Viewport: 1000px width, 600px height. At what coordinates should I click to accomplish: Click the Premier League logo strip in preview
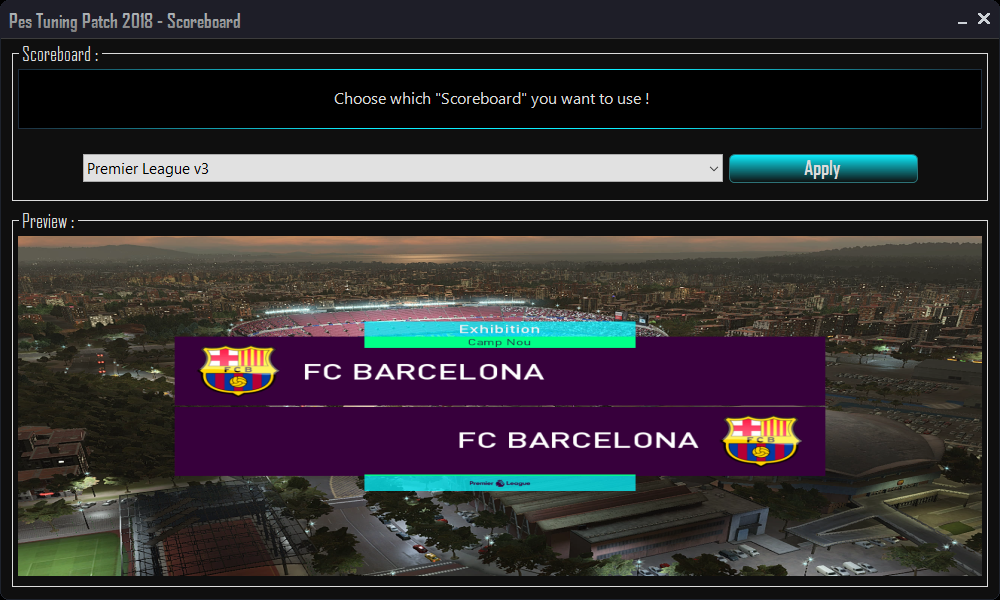click(x=500, y=483)
